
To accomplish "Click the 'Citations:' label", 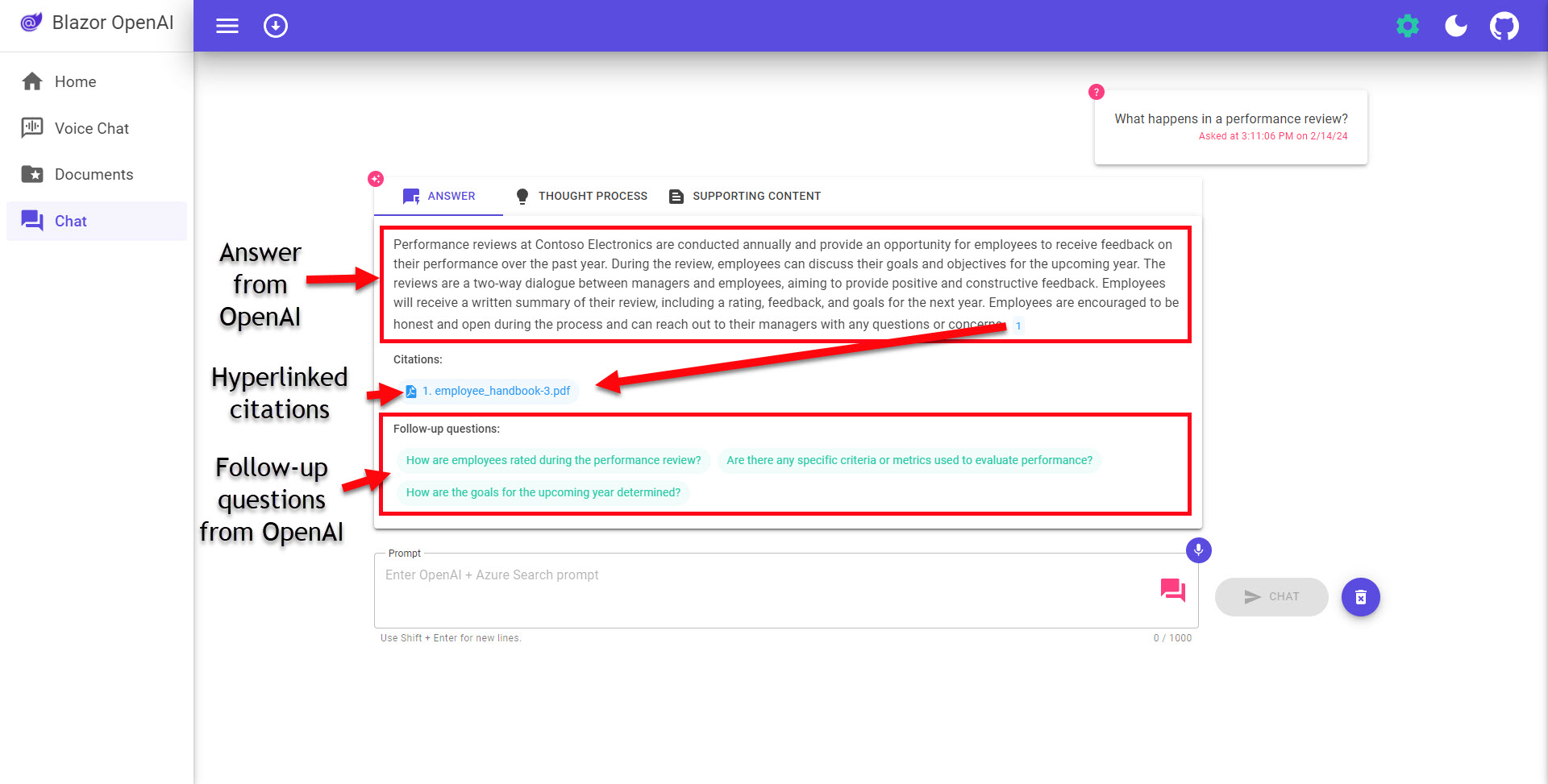I will tap(418, 359).
